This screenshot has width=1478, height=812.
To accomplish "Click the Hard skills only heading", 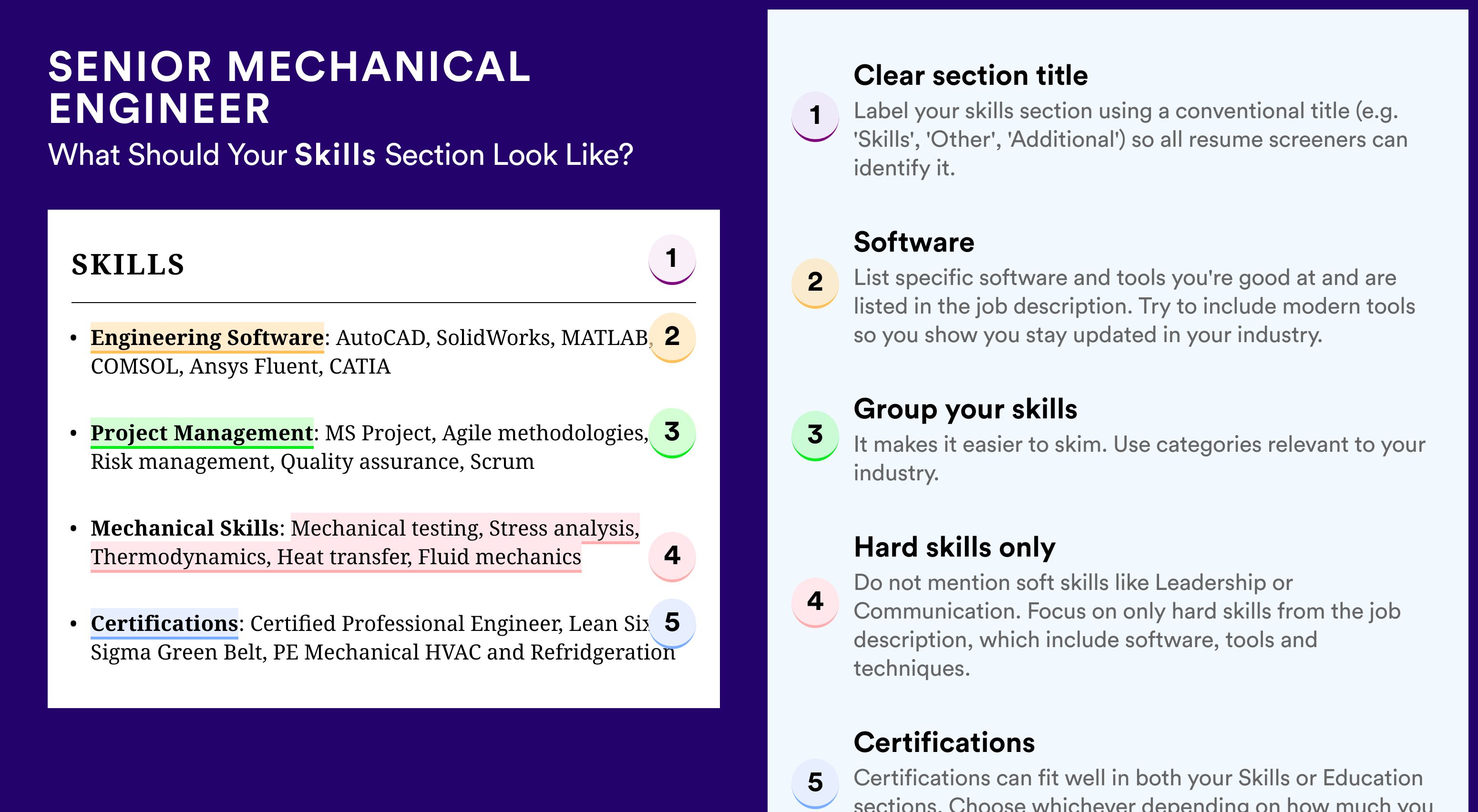I will coord(954,547).
